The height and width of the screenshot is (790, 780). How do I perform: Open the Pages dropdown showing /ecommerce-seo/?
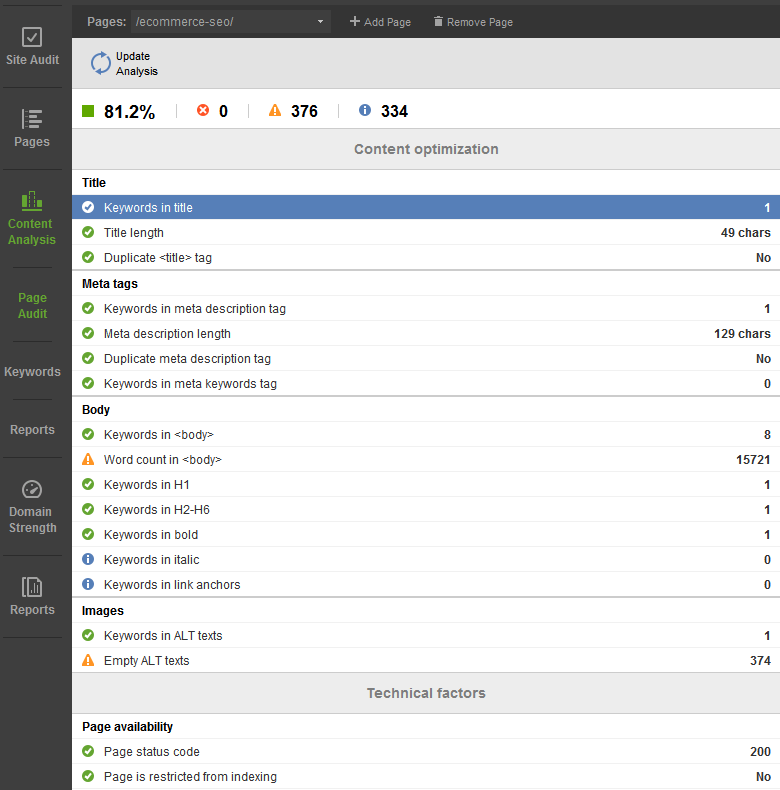pyautogui.click(x=231, y=22)
